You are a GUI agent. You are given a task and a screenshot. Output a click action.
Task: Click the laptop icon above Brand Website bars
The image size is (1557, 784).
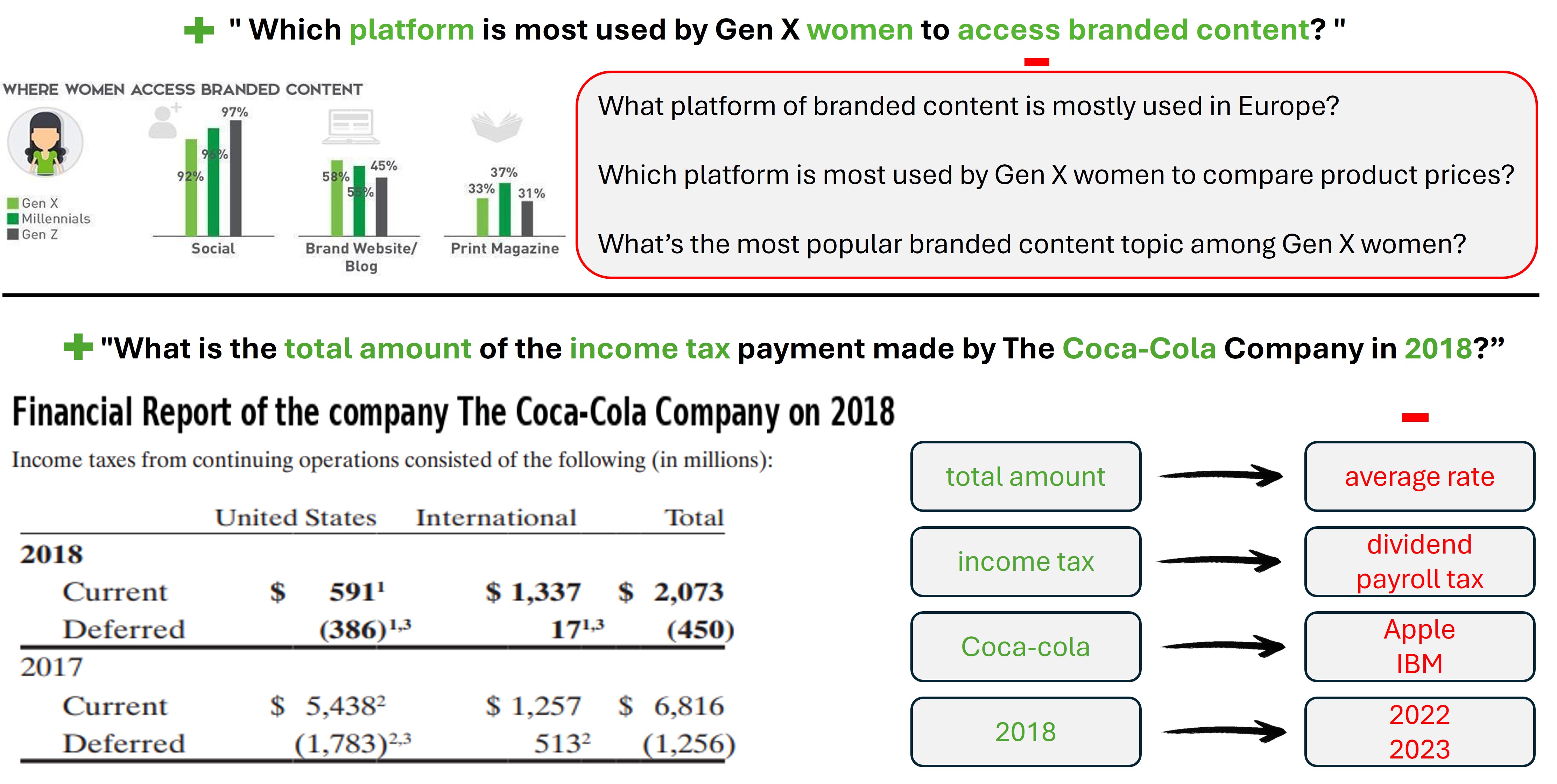[x=350, y=126]
